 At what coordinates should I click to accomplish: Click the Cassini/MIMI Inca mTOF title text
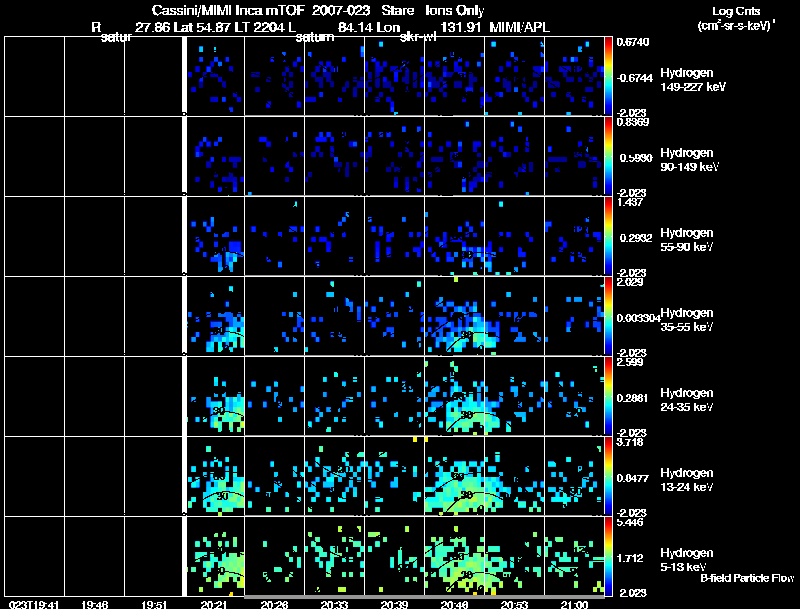tap(228, 10)
